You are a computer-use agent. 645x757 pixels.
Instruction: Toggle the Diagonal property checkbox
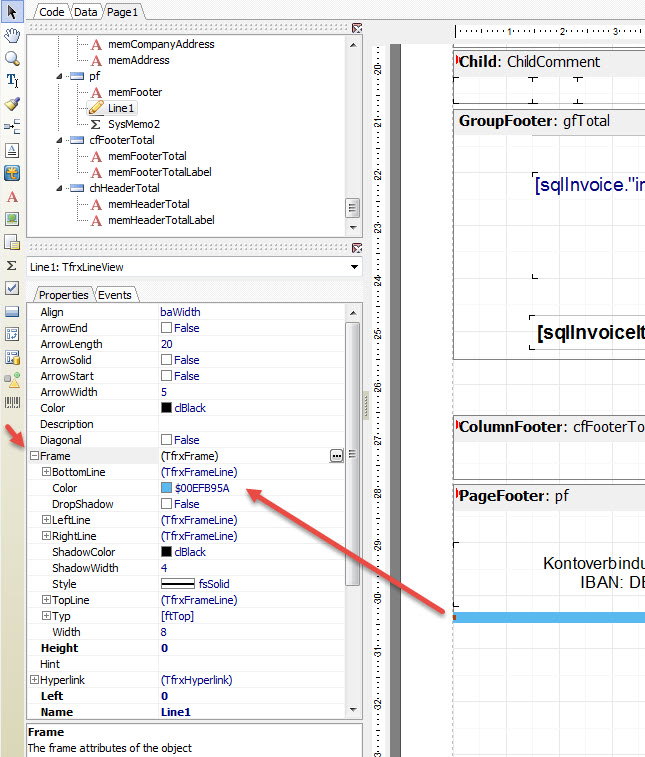[166, 440]
